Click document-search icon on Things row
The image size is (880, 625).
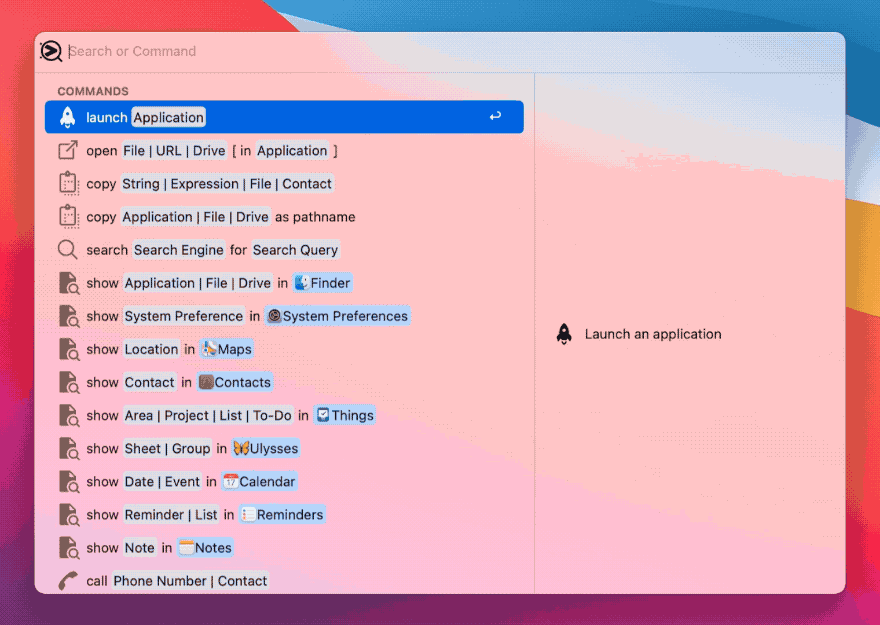pos(69,415)
